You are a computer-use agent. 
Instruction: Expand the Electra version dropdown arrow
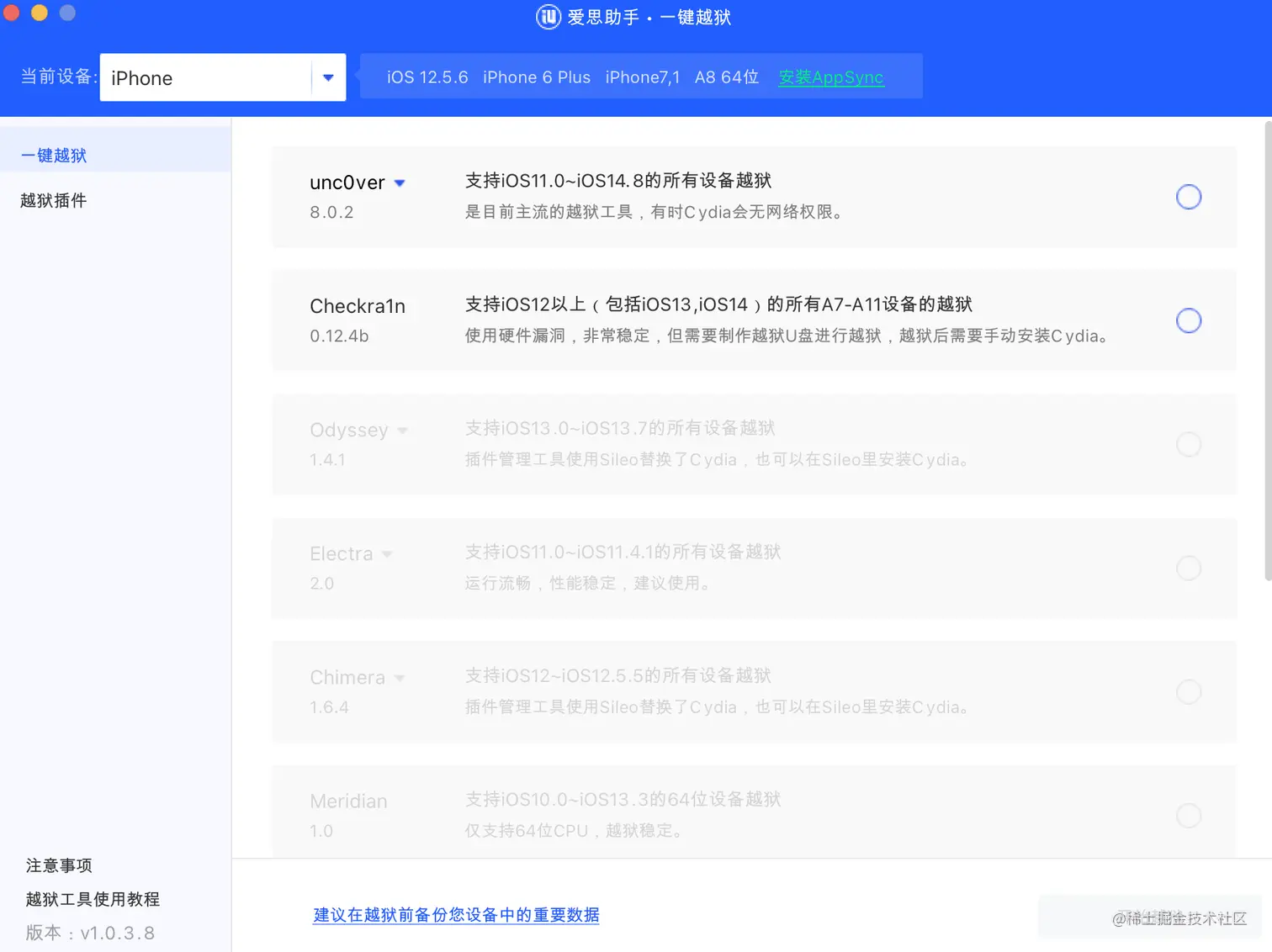[x=387, y=554]
